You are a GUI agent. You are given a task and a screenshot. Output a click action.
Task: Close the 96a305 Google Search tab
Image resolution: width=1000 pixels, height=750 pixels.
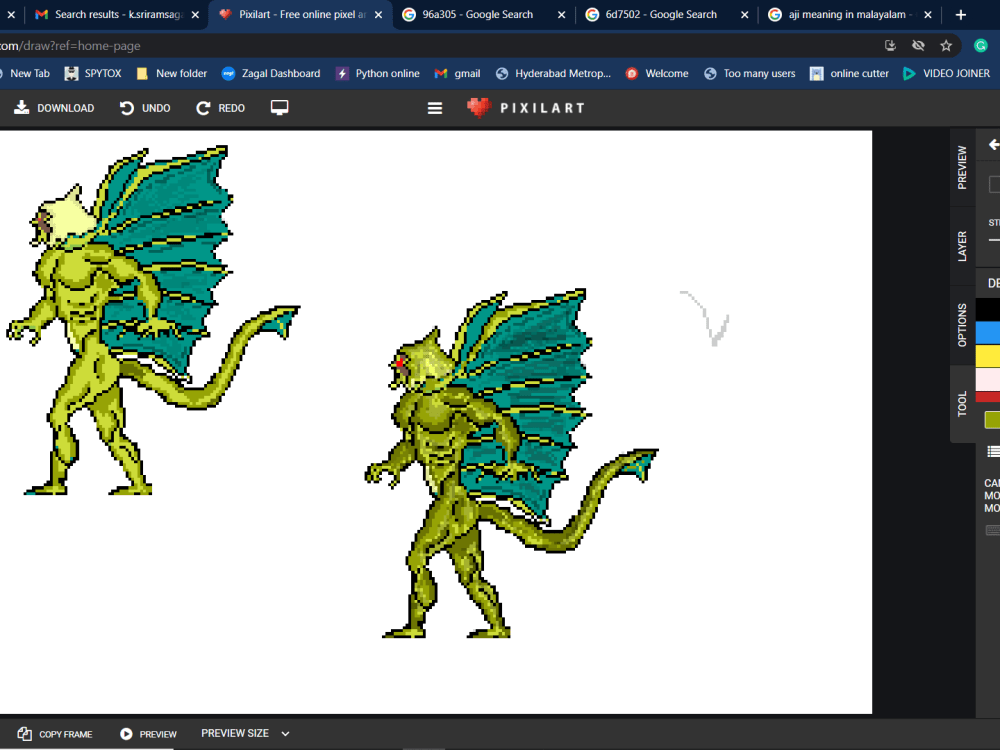pos(561,14)
